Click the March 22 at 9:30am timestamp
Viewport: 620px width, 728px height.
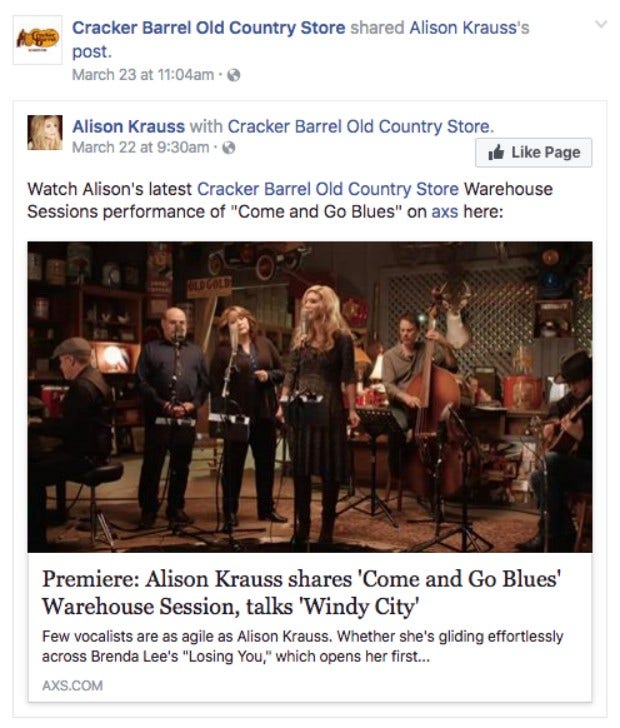click(141, 148)
